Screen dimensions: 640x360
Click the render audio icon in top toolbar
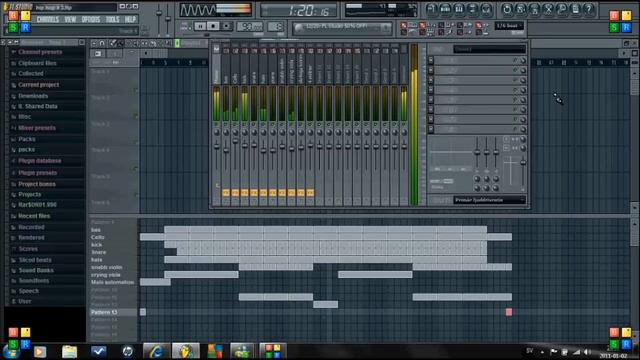[534, 9]
